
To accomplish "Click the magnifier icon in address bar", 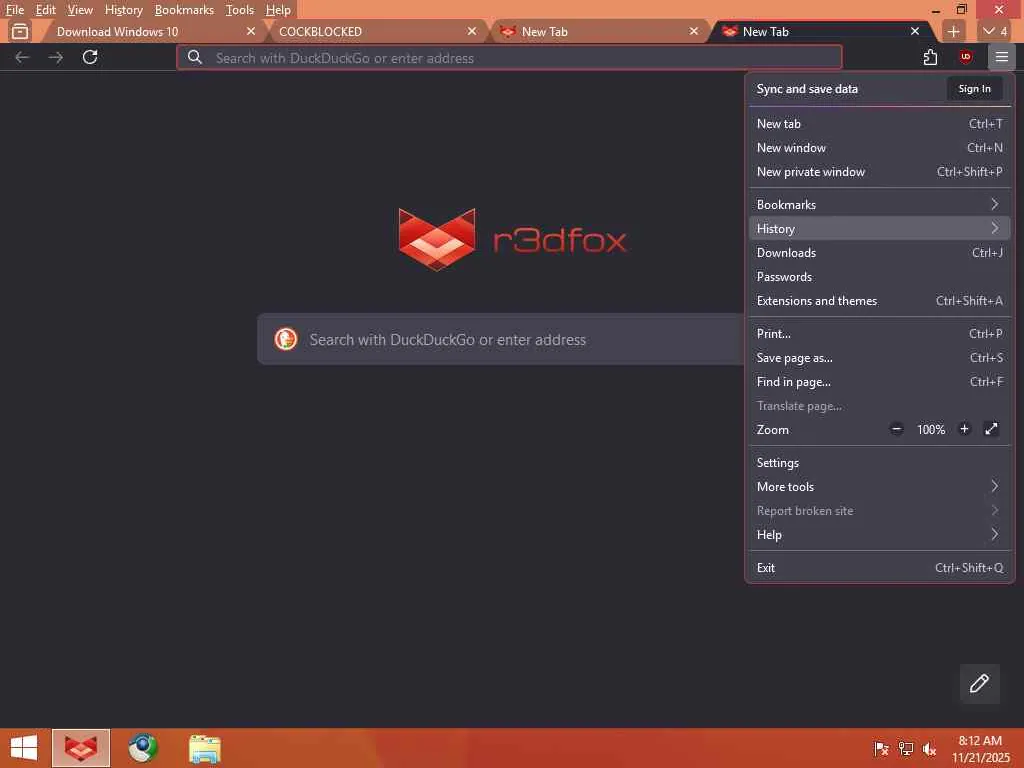I will tap(195, 57).
